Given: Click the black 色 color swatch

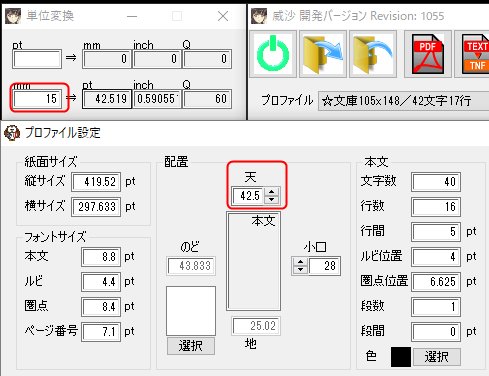Looking at the screenshot, I should 401,357.
